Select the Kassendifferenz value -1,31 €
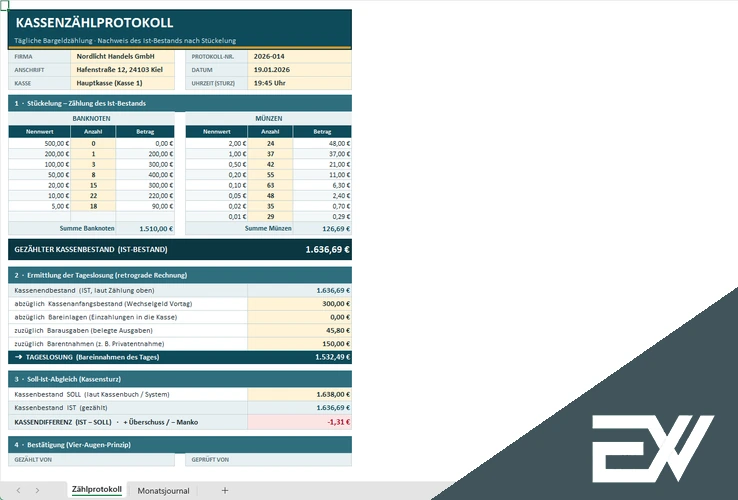Viewport: 738px width, 500px height. point(299,422)
